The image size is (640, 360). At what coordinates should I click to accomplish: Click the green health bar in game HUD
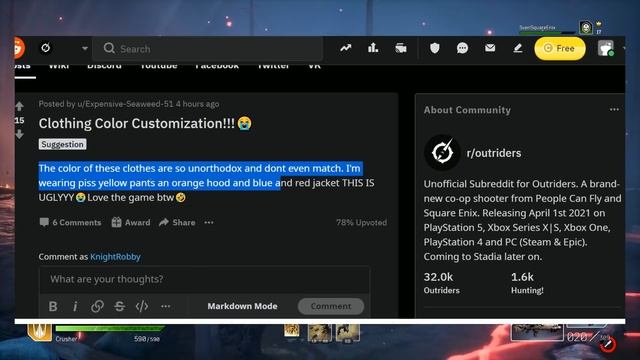110,328
